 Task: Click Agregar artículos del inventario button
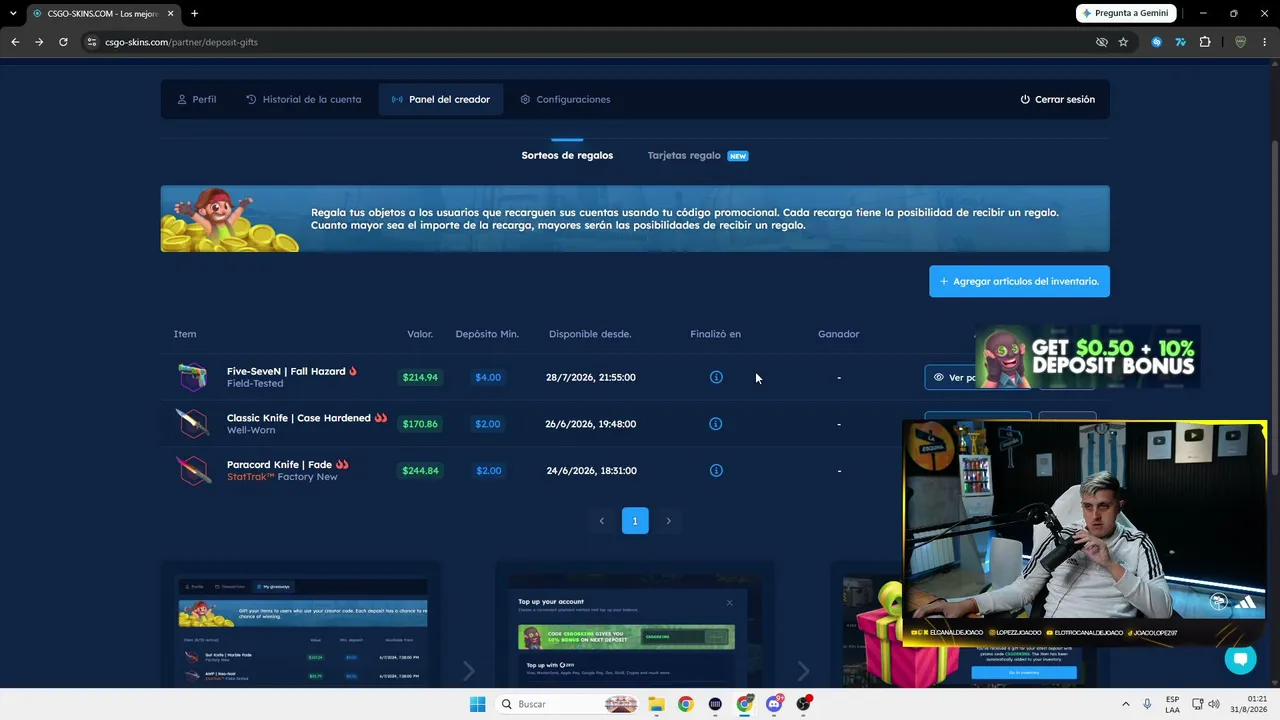[x=1019, y=281]
